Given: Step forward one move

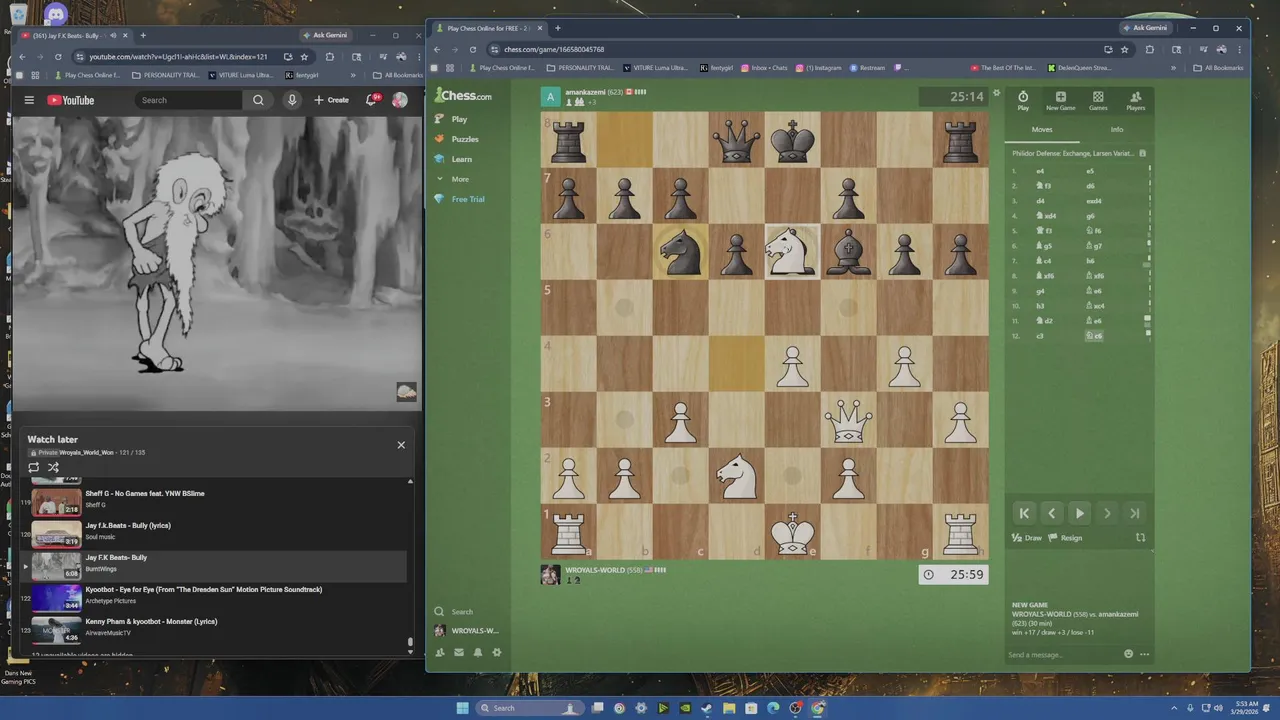Looking at the screenshot, I should (x=1107, y=513).
